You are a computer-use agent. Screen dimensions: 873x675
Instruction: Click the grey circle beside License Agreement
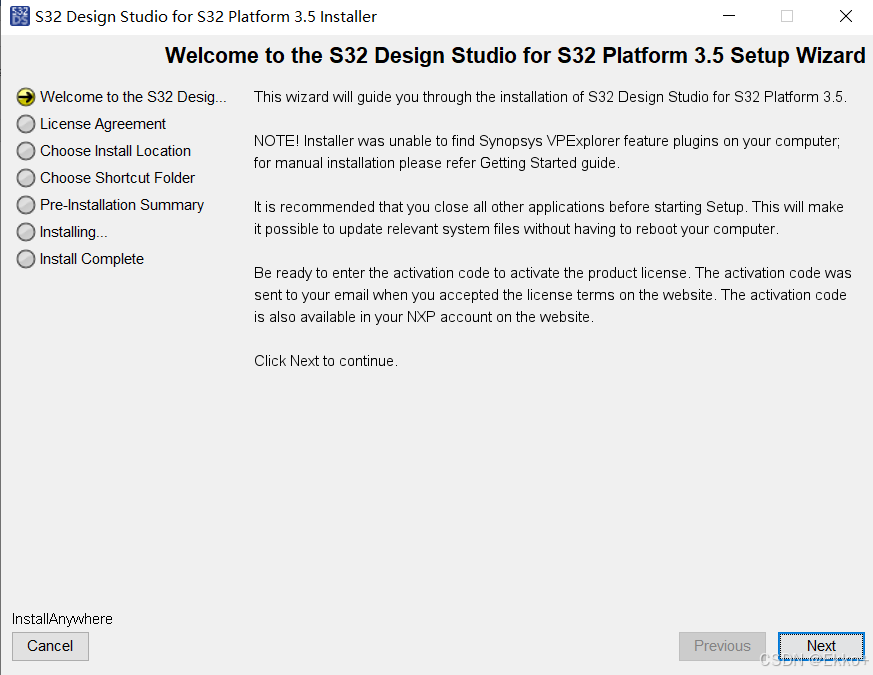(26, 124)
